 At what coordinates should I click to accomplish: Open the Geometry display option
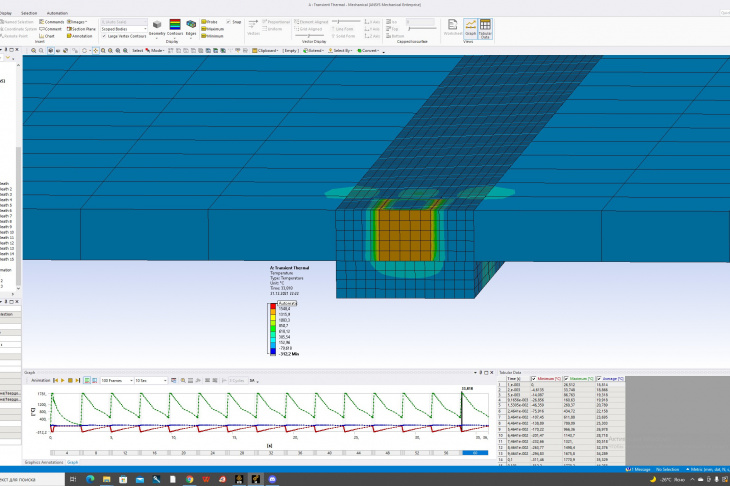click(x=157, y=27)
